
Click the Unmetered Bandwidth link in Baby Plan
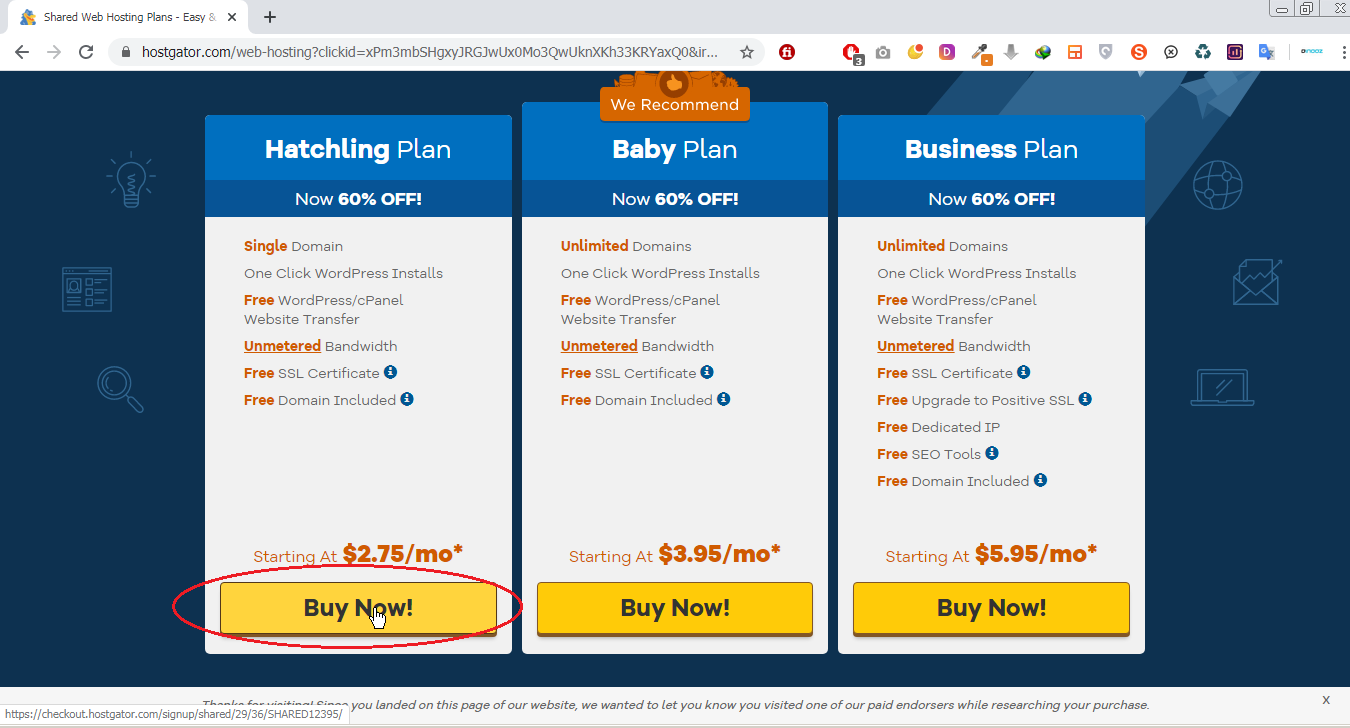599,346
